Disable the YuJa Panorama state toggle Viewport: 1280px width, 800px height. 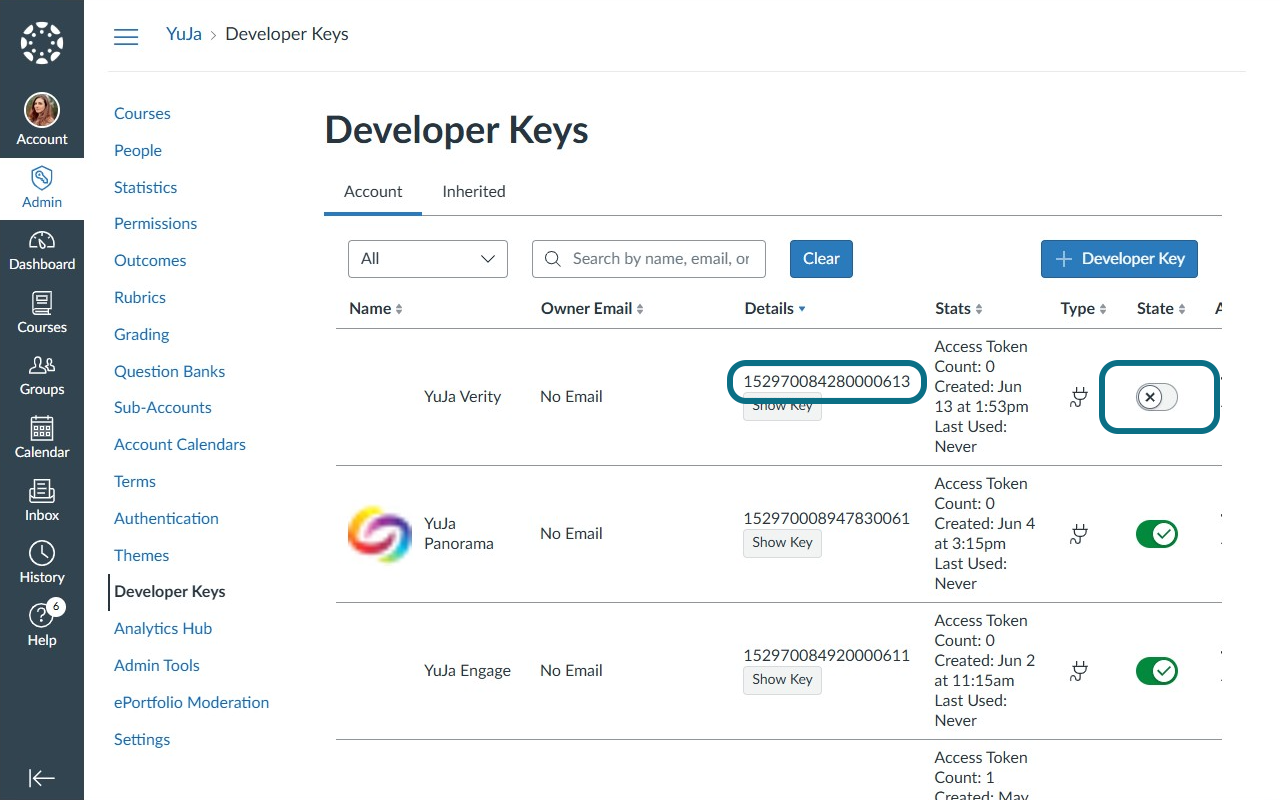tap(1157, 534)
